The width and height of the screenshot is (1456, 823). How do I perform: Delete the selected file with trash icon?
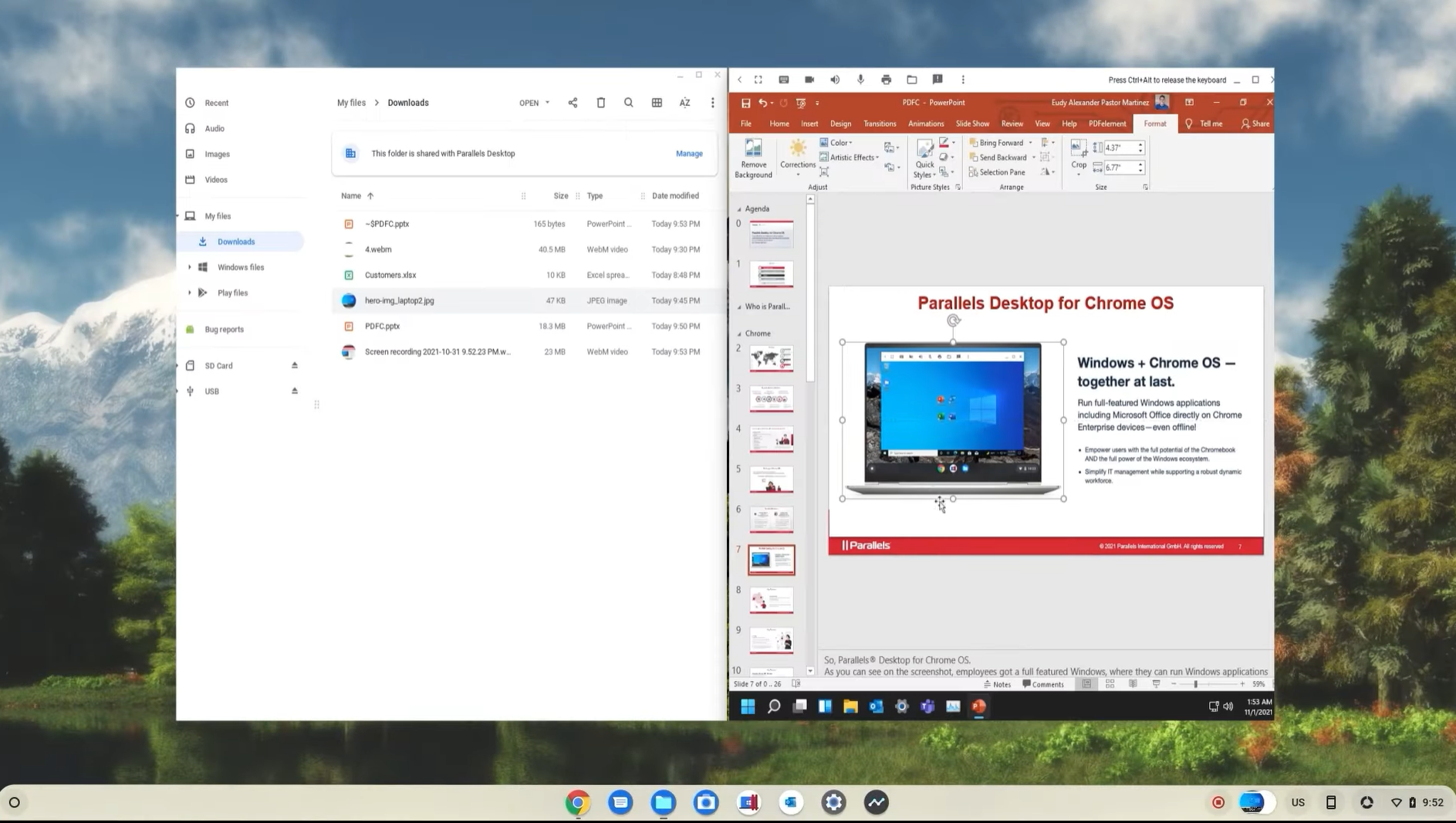pyautogui.click(x=601, y=103)
